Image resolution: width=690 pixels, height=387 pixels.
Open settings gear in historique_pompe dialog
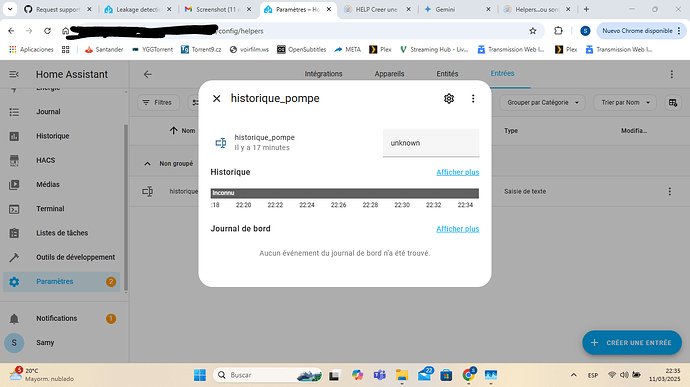pos(448,99)
